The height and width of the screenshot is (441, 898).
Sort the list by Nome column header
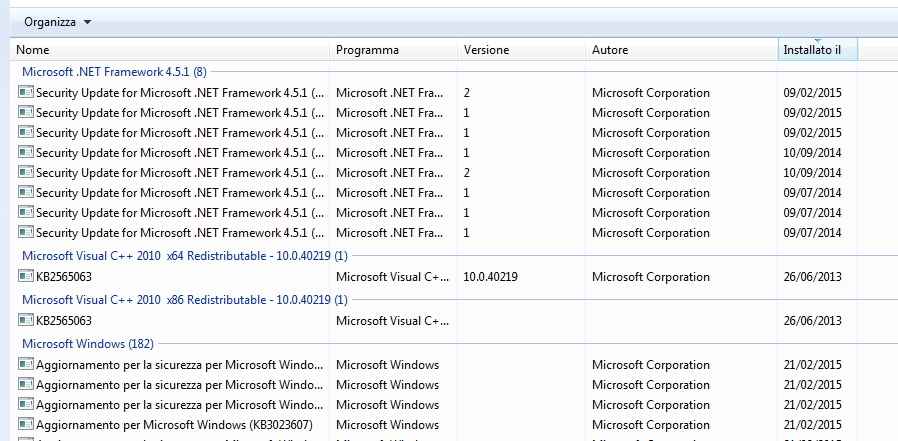pos(170,50)
